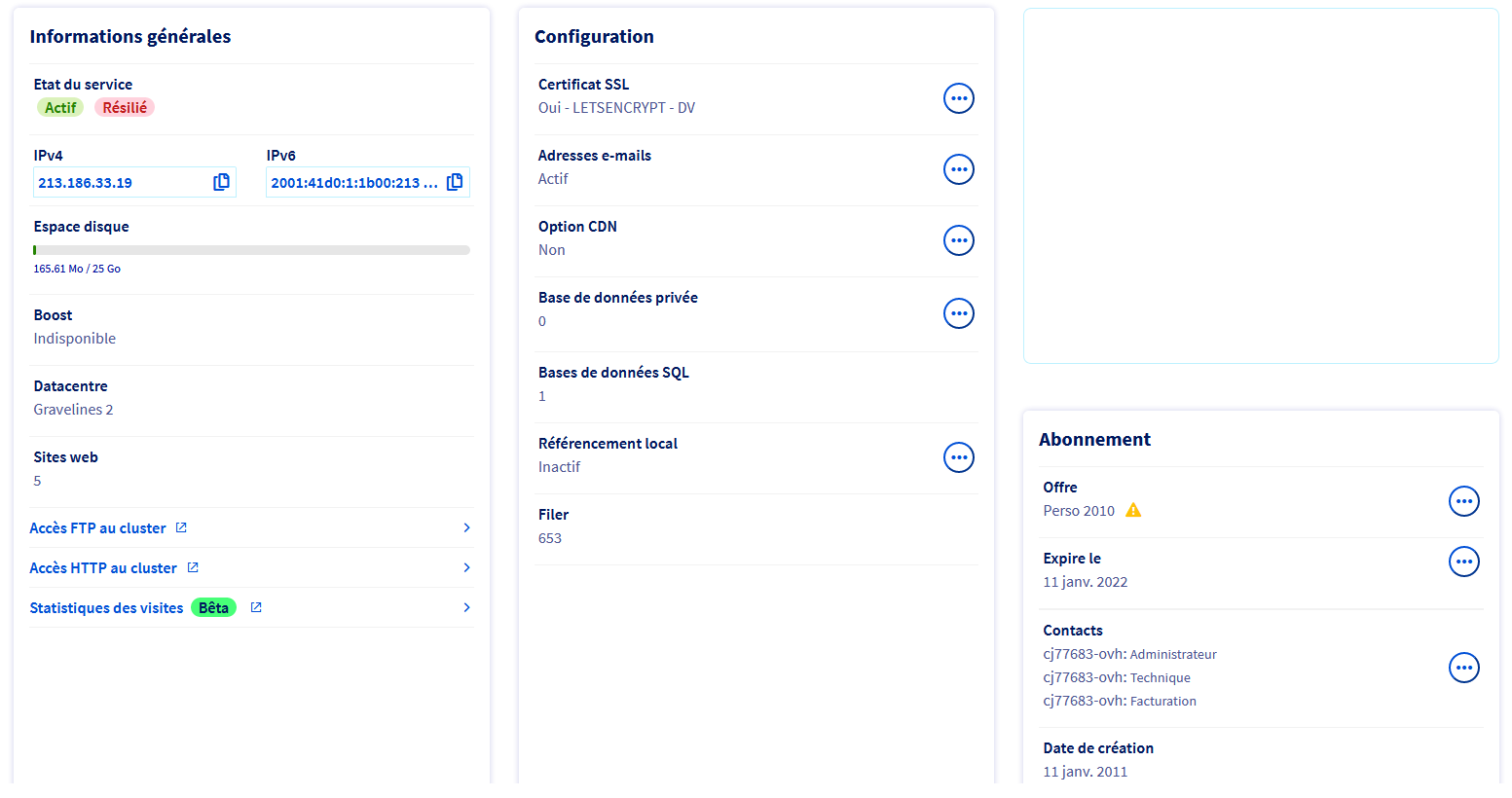Open the Accès FTP au cluster link

click(x=98, y=528)
